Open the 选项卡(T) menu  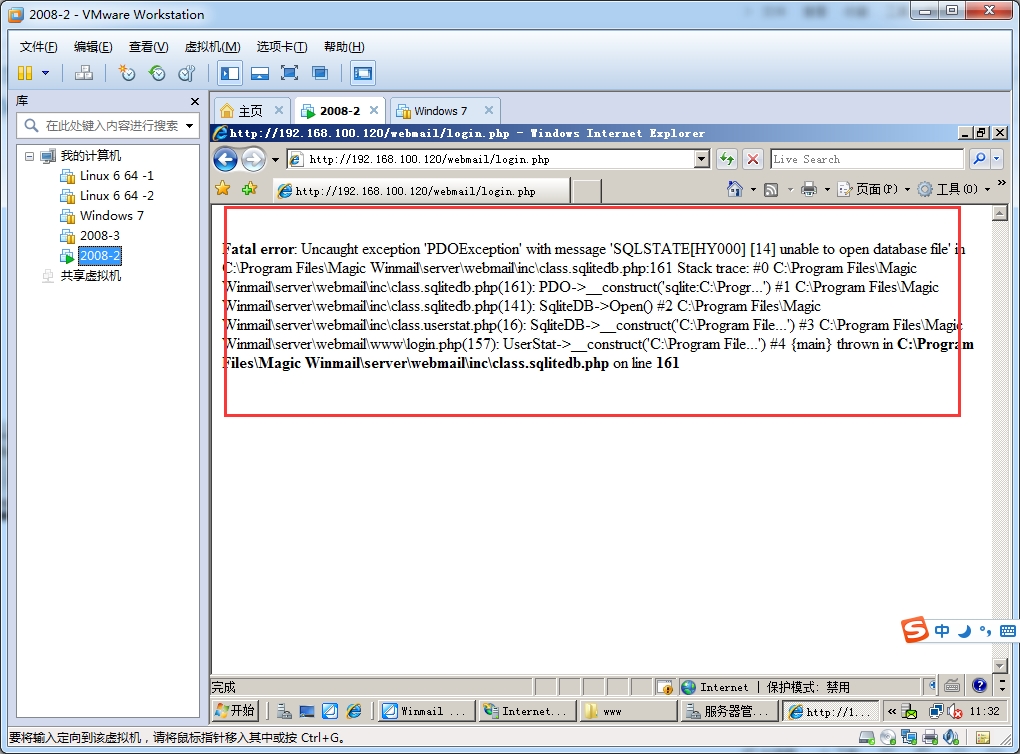pyautogui.click(x=282, y=47)
